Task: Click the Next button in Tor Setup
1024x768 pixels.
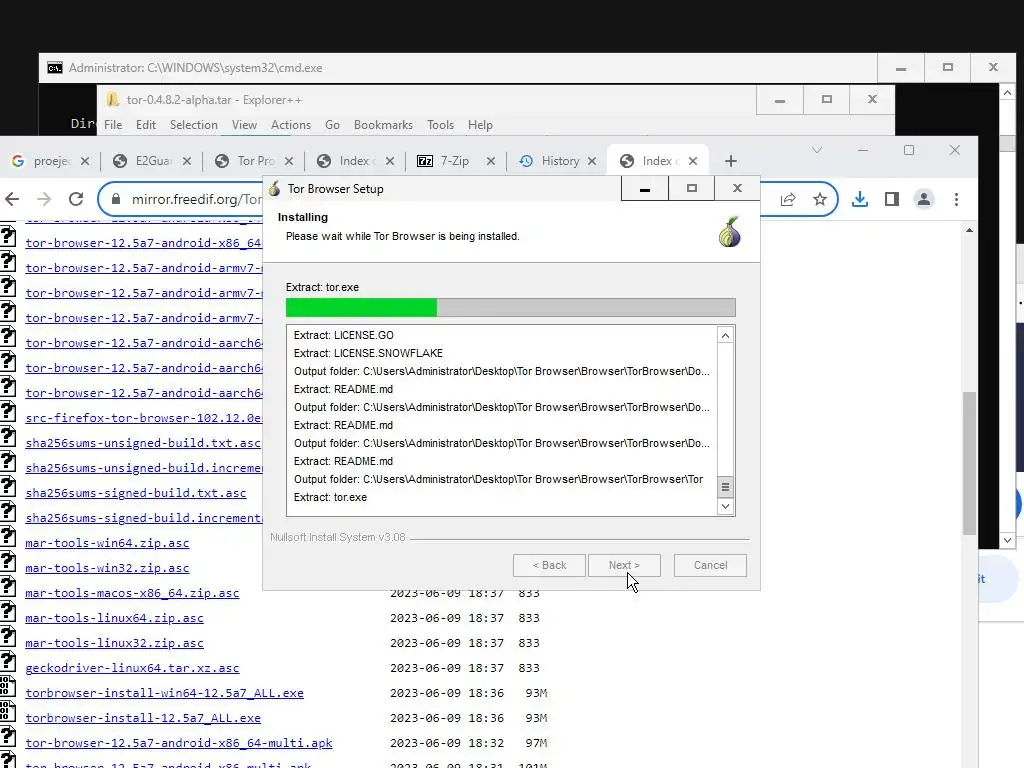Action: click(x=624, y=565)
